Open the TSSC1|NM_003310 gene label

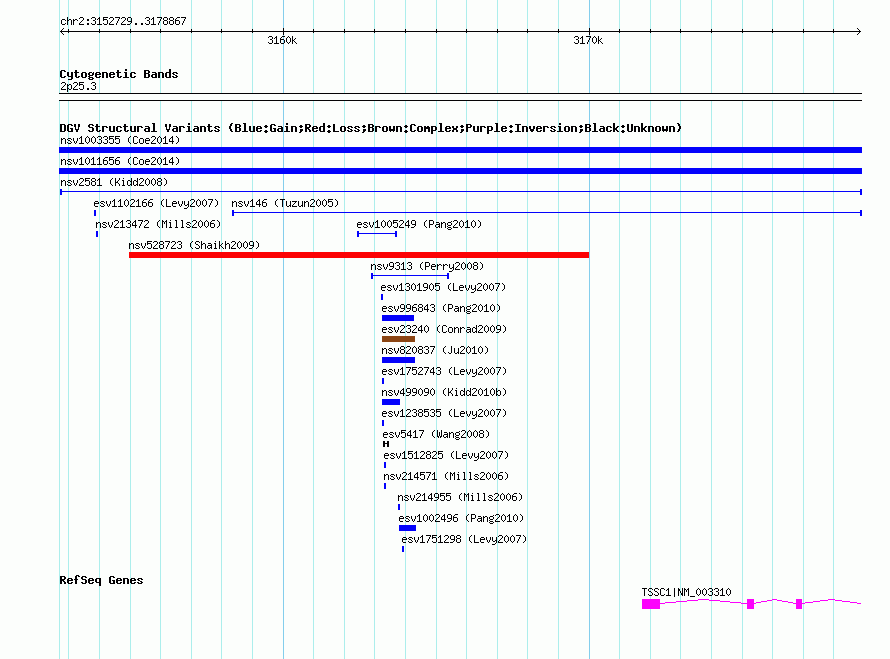686,592
